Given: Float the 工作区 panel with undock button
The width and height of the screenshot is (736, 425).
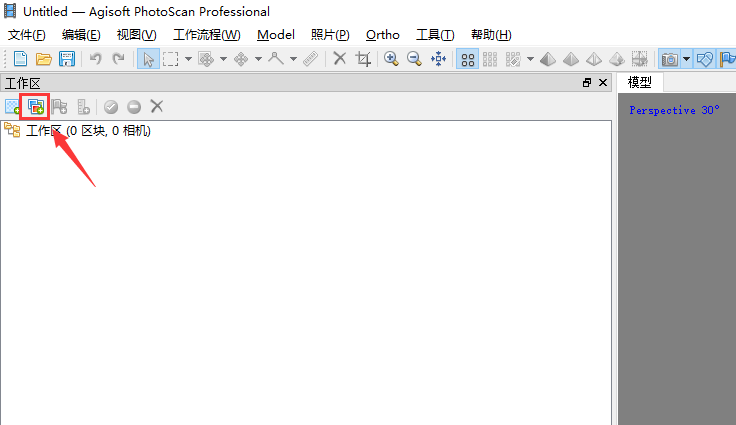Looking at the screenshot, I should (587, 83).
